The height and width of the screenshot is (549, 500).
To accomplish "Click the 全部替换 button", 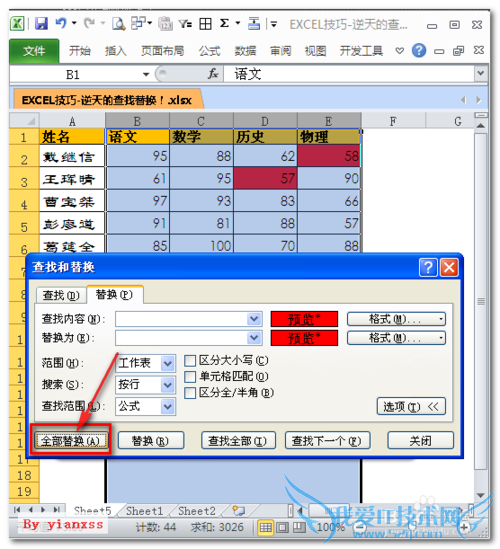I will [71, 440].
